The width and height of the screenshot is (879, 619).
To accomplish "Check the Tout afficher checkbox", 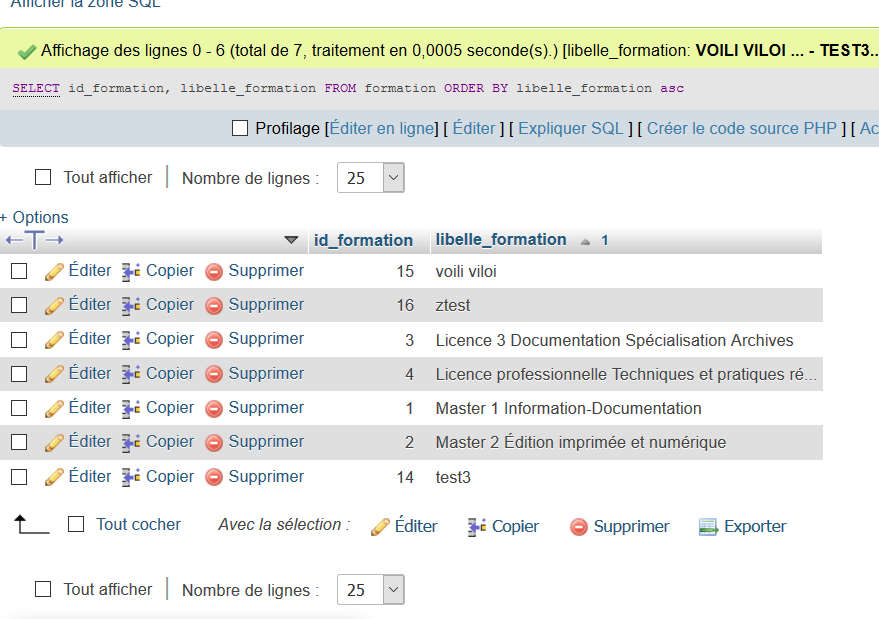I will point(43,177).
